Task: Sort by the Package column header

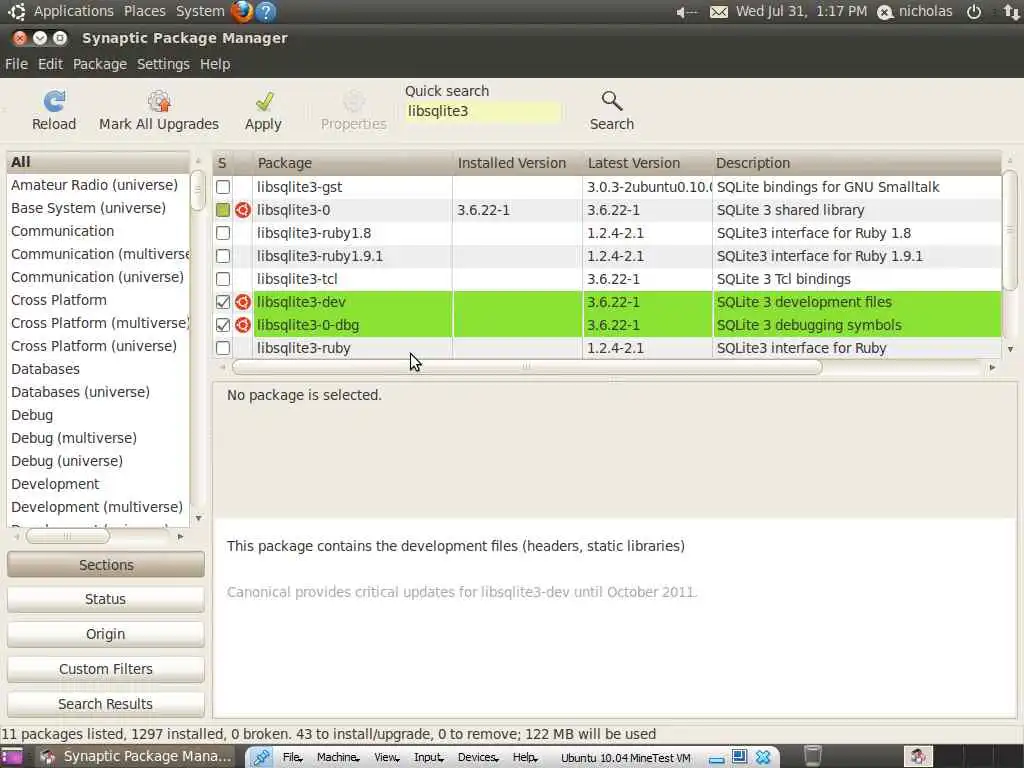Action: click(353, 163)
